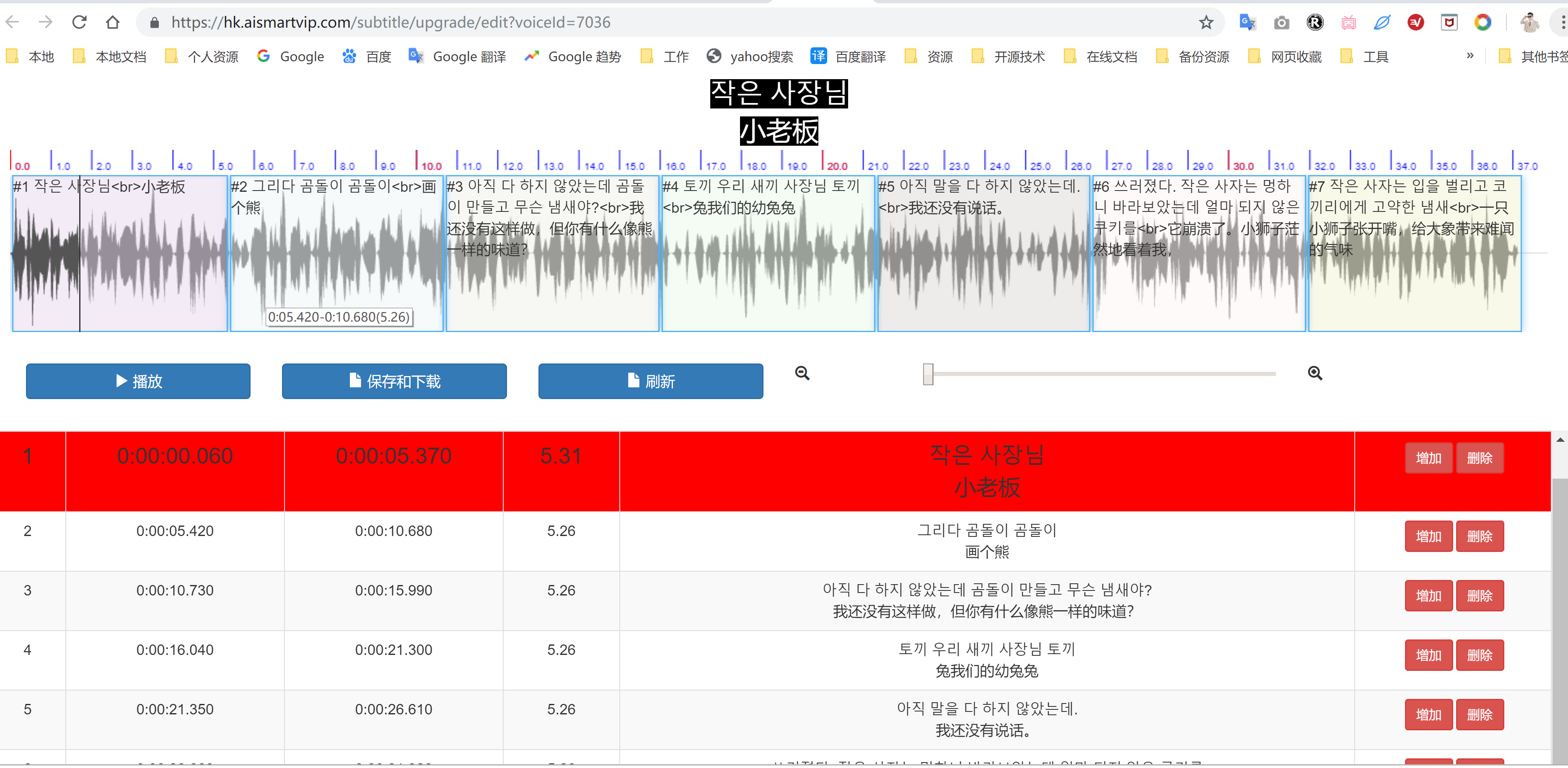Click the R circle extension icon

pyautogui.click(x=1315, y=23)
